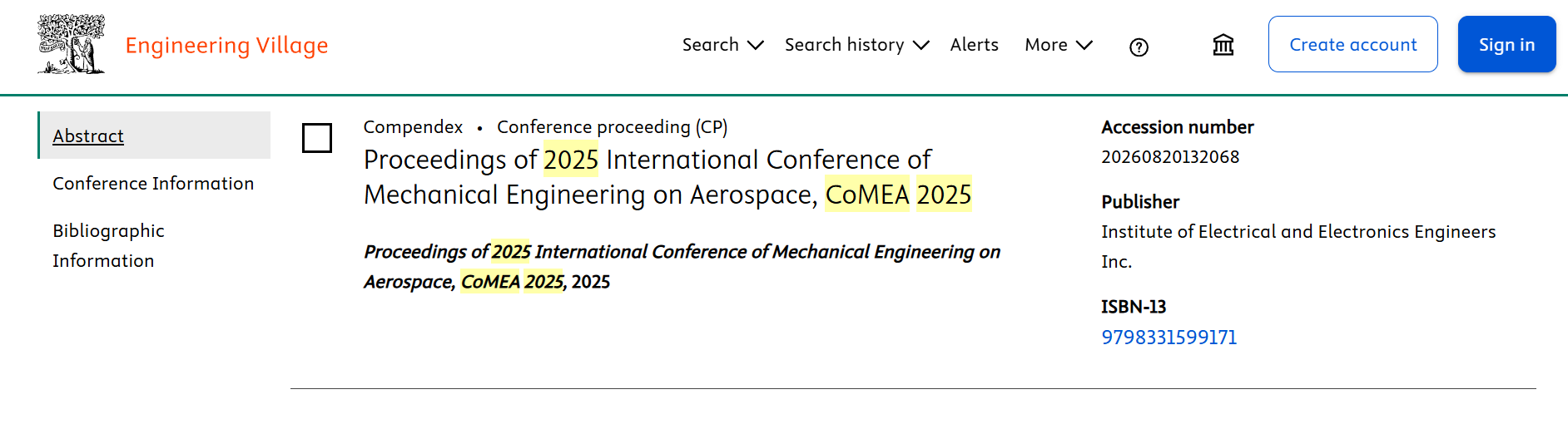Jump to Conference Information section
This screenshot has height=424, width=1568.
(x=153, y=183)
